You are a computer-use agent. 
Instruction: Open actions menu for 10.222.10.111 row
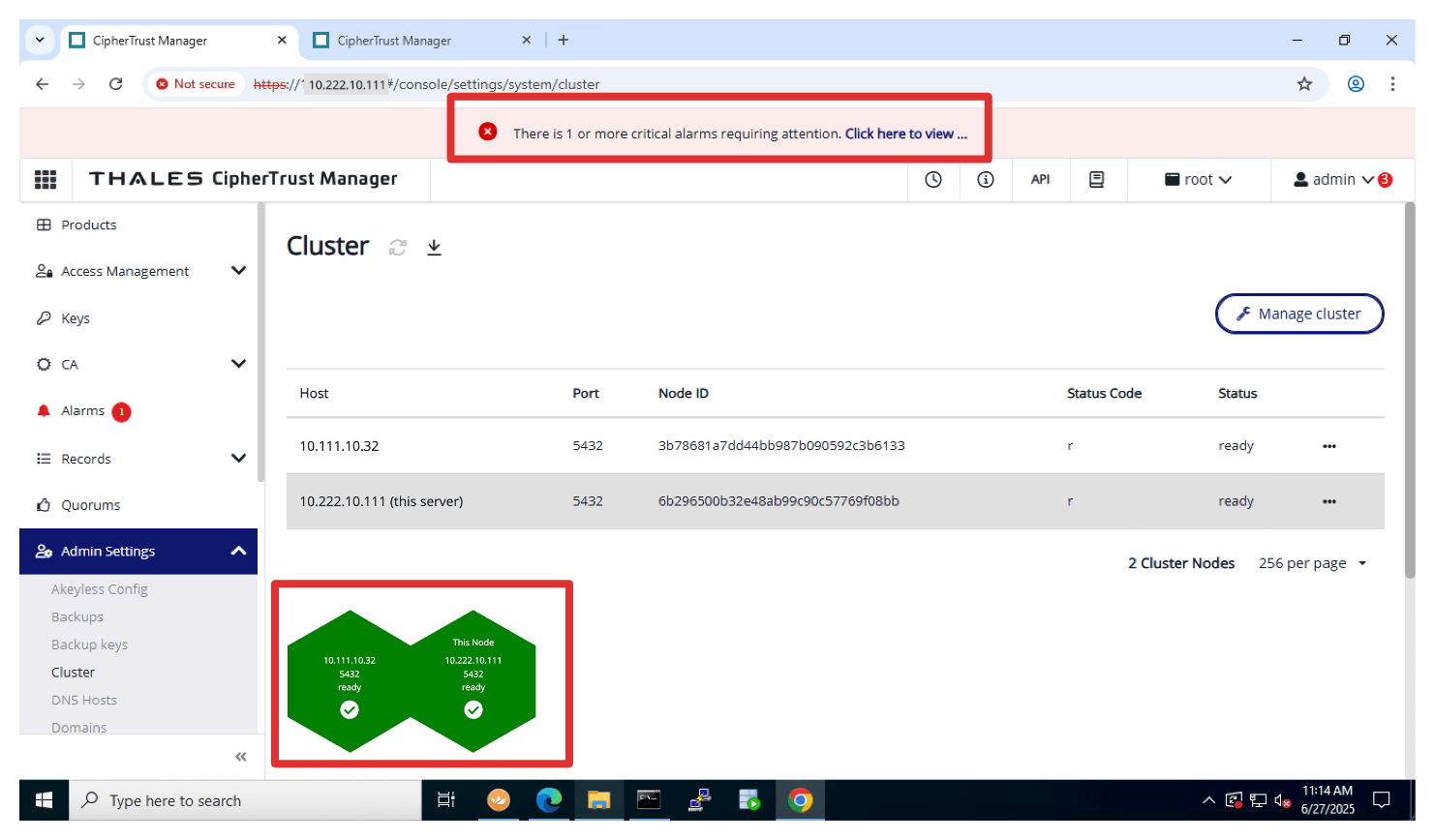(x=1329, y=501)
